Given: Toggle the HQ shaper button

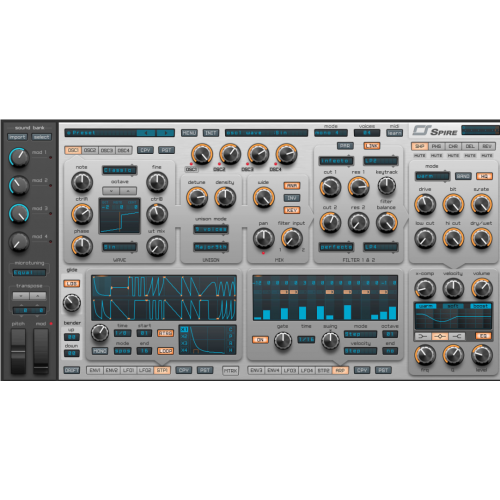Looking at the screenshot, I should click(x=484, y=176).
